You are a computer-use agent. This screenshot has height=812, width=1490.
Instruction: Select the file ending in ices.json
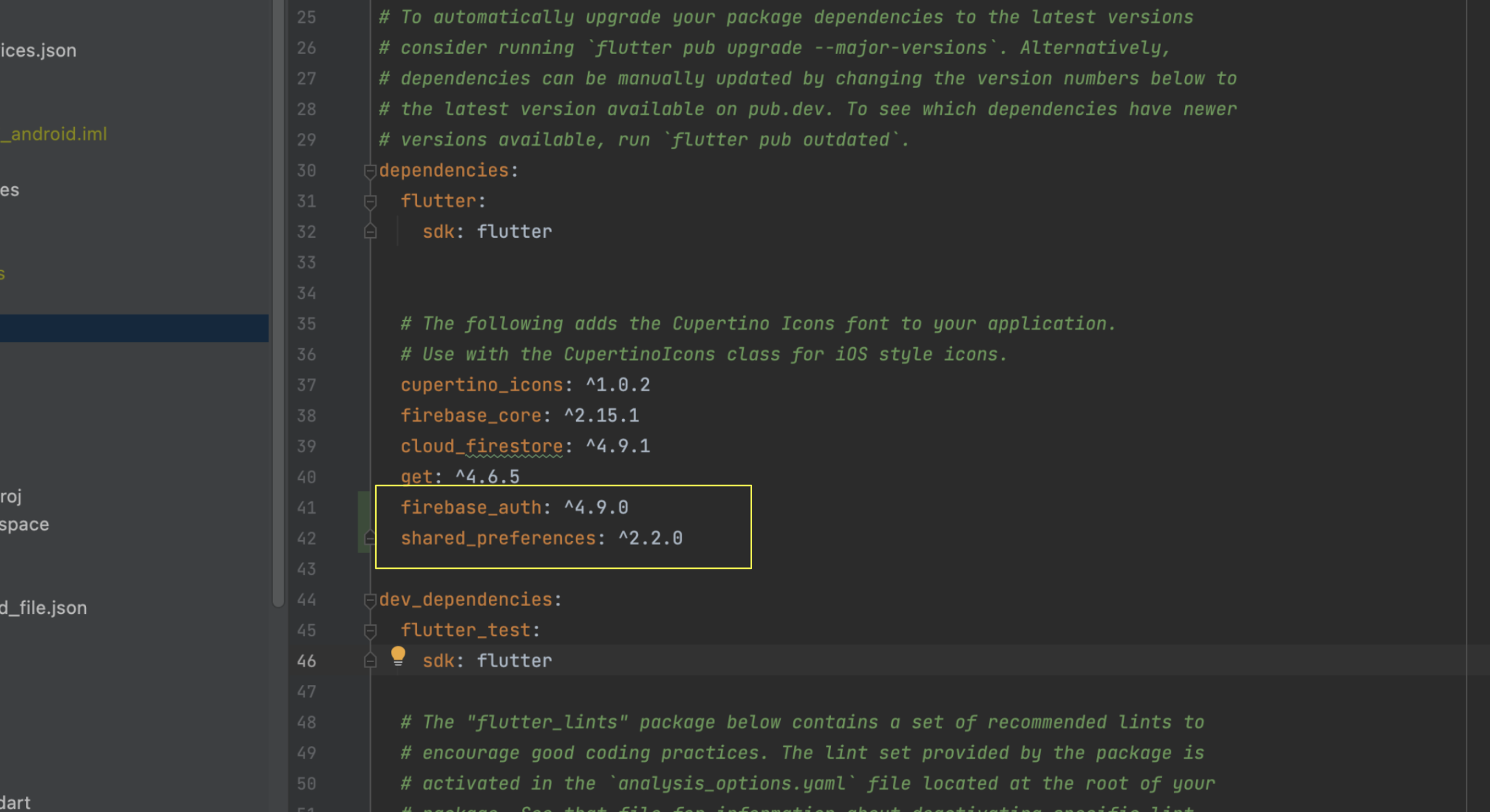(x=38, y=50)
